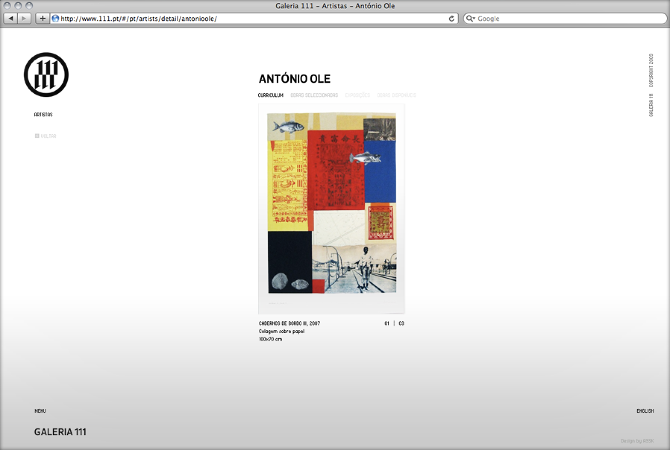Reload the page with the refresh icon

[452, 18]
